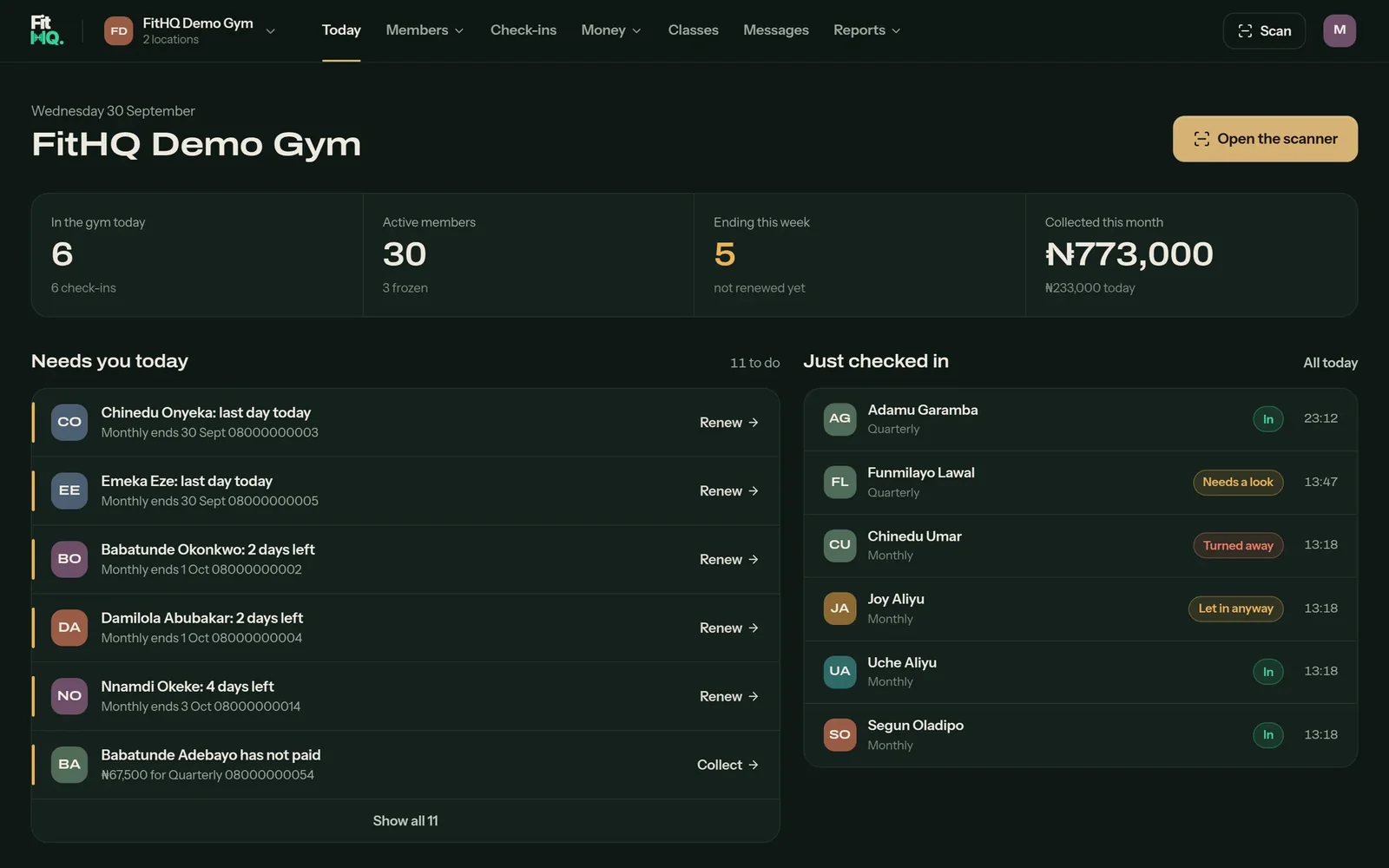The height and width of the screenshot is (868, 1389).
Task: Click Joy Aliyu's JA avatar
Action: point(839,608)
